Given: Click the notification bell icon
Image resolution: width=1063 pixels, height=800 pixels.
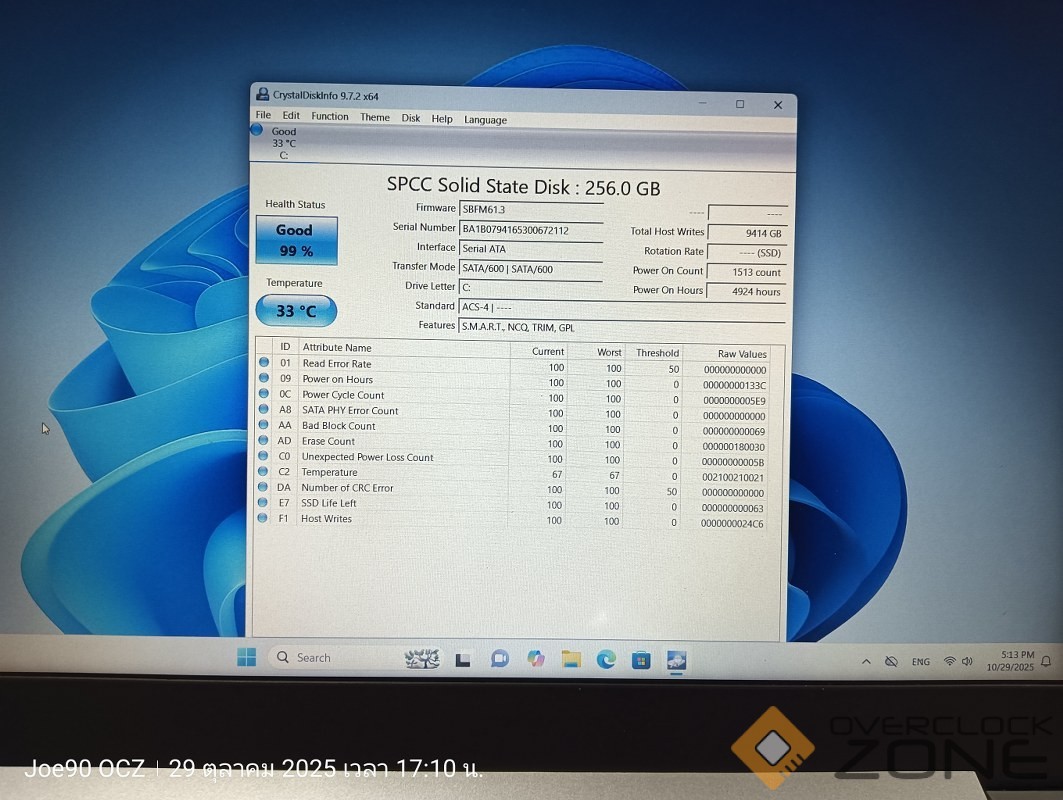Looking at the screenshot, I should coord(1046,661).
